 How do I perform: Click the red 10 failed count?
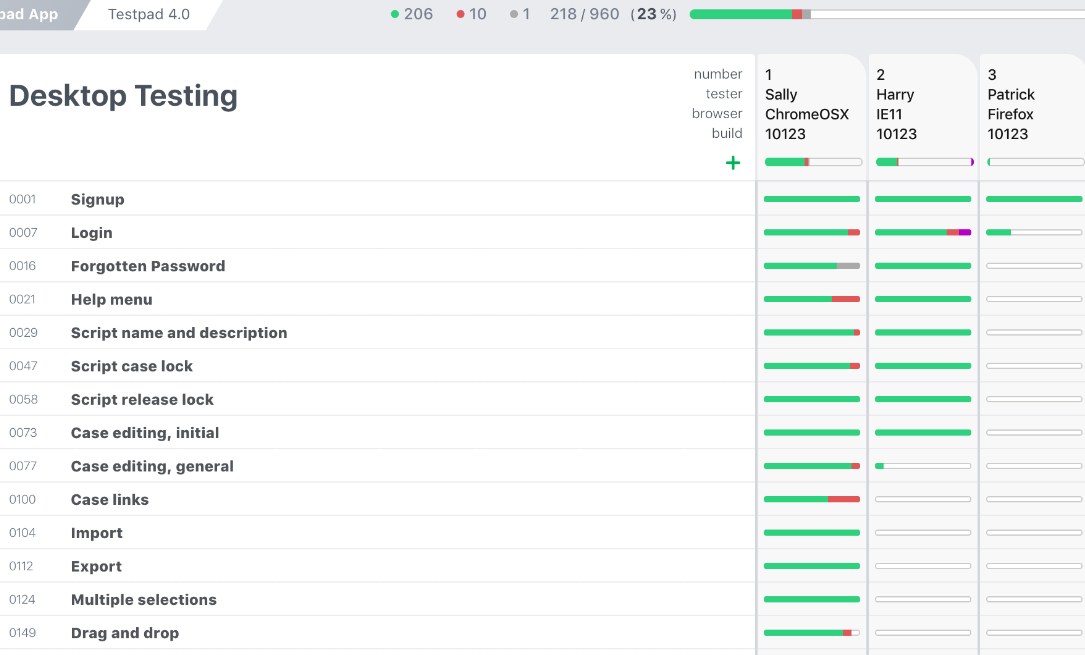[x=471, y=14]
